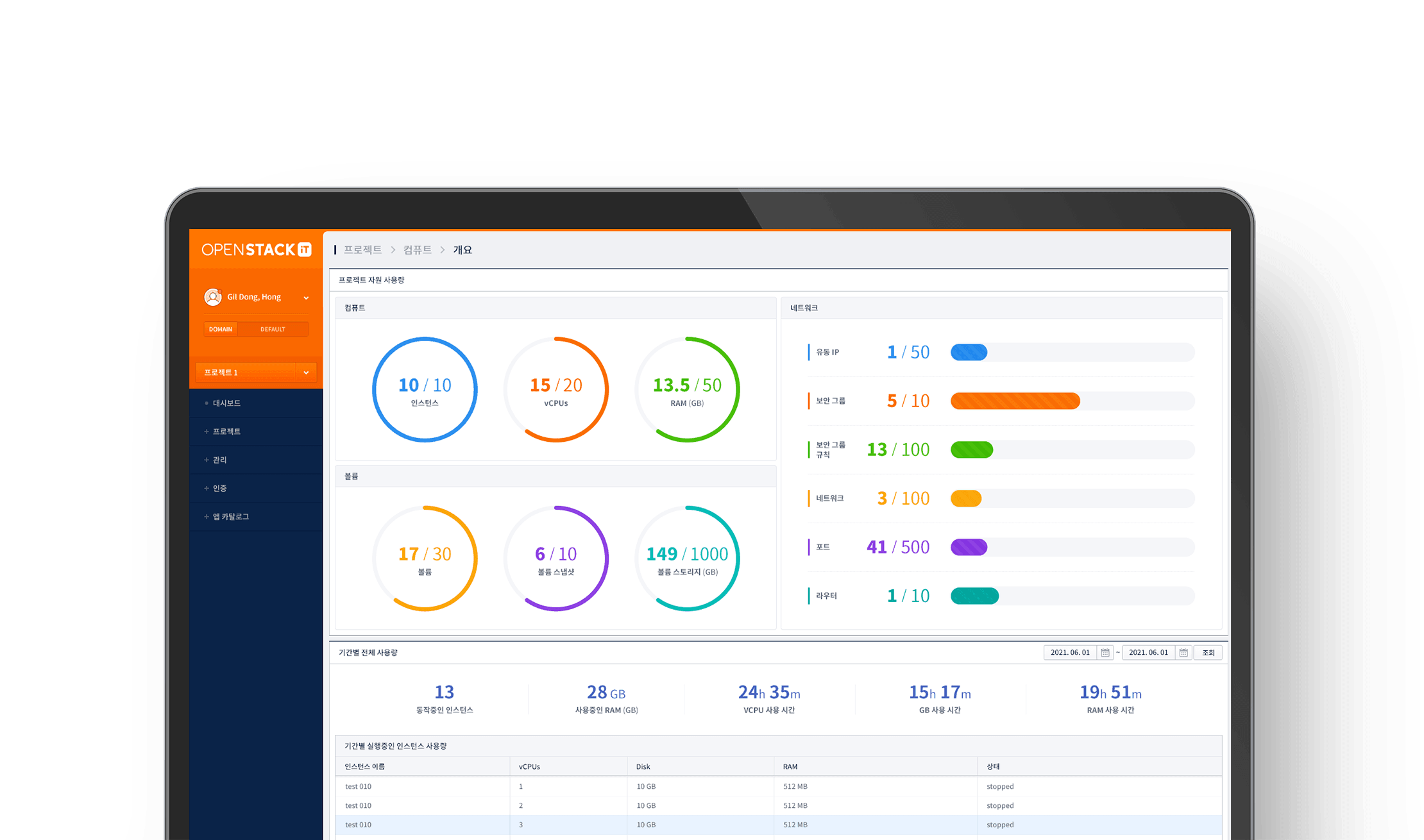1424x840 pixels.
Task: Open the 대시보드 sidebar menu item
Action: [226, 403]
